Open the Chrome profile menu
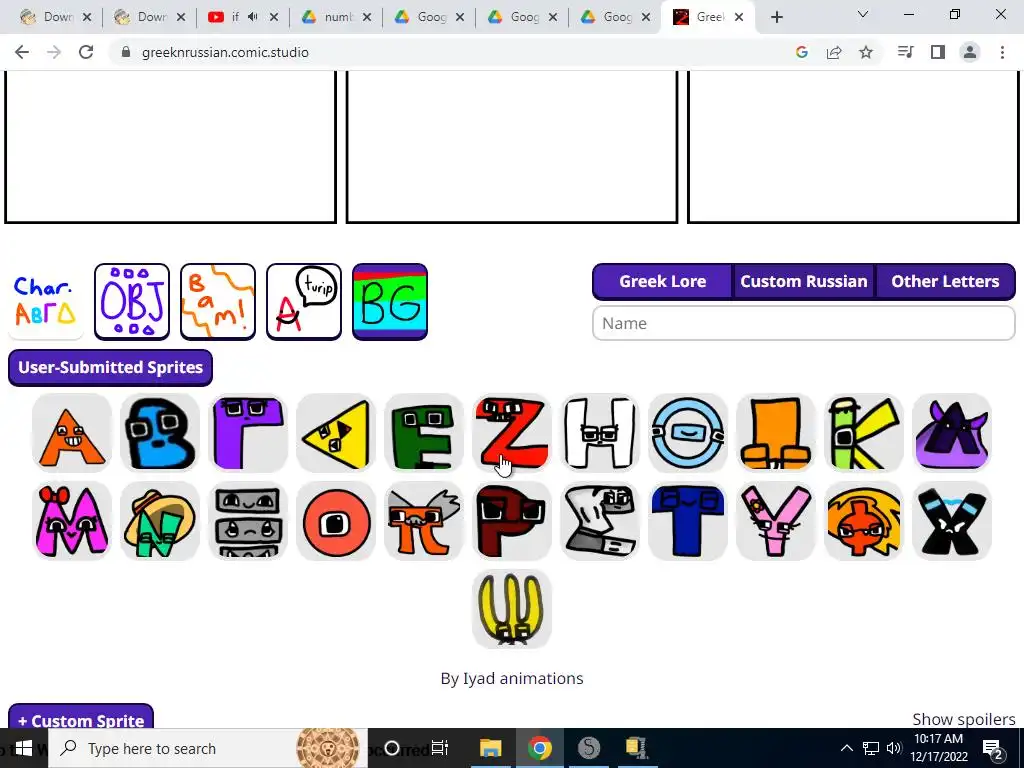Image resolution: width=1024 pixels, height=768 pixels. tap(970, 52)
